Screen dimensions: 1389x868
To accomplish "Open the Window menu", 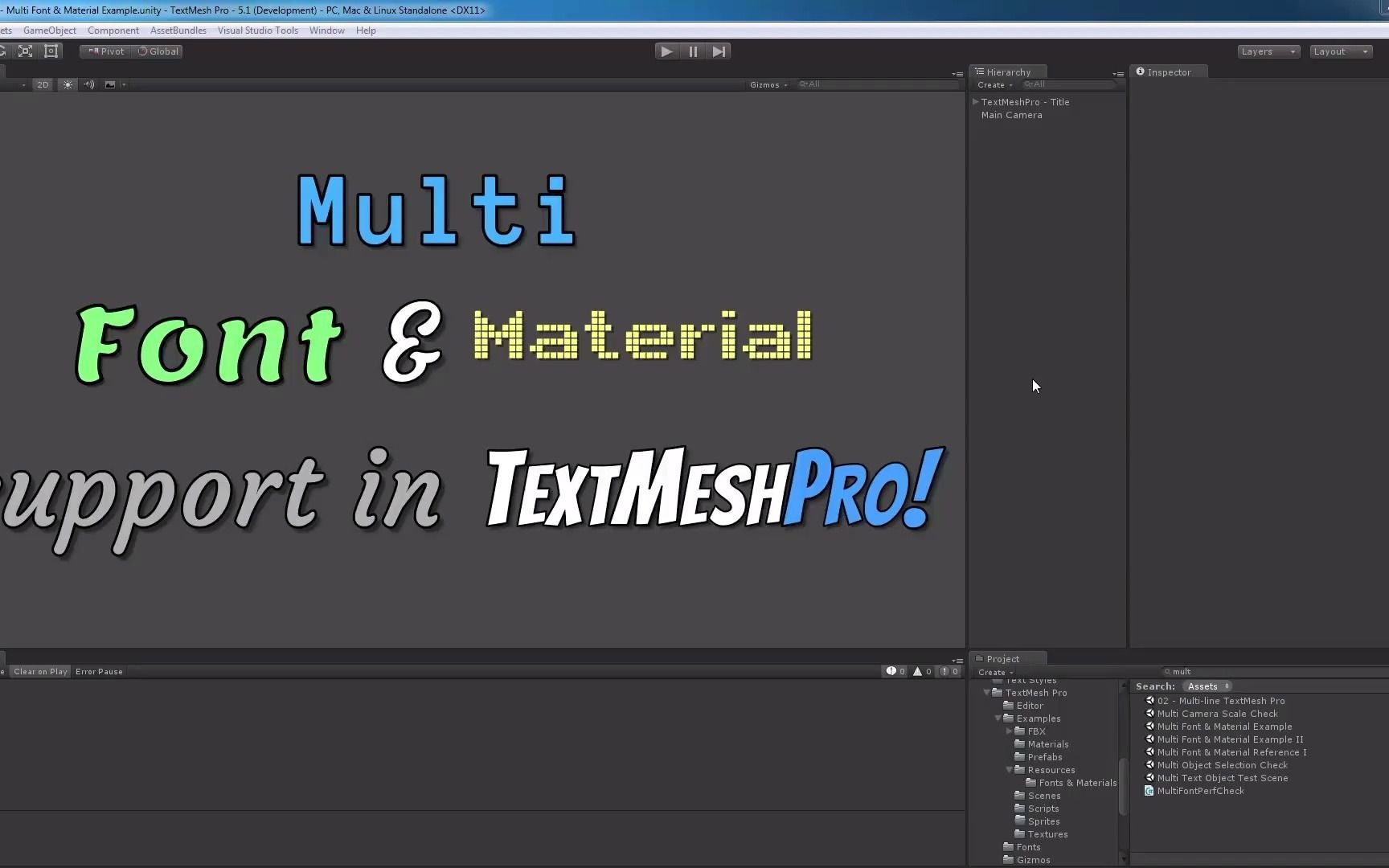I will point(326,30).
